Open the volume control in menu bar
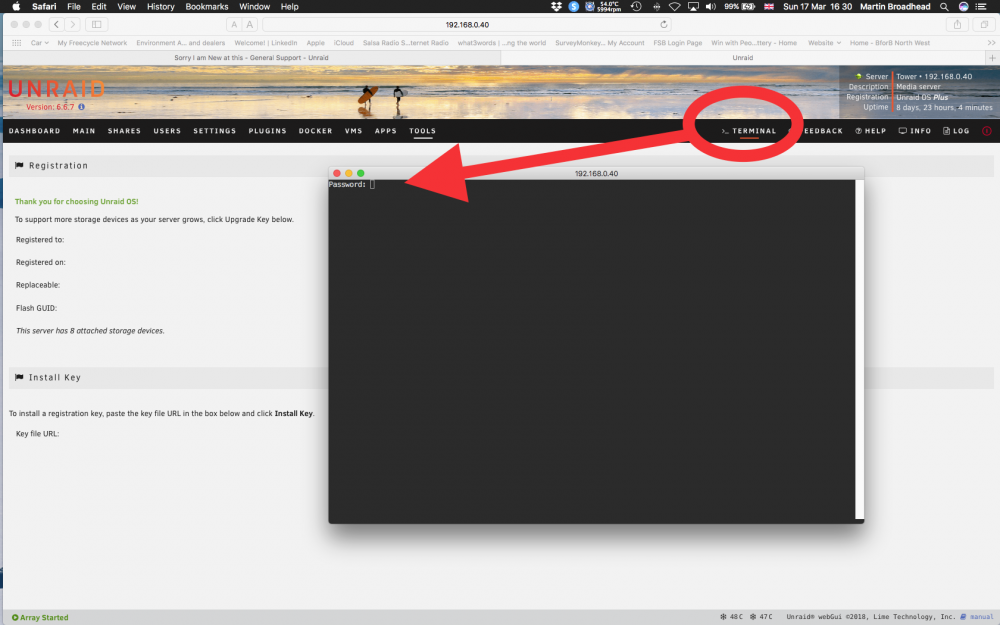This screenshot has width=1000, height=625. tap(710, 6)
